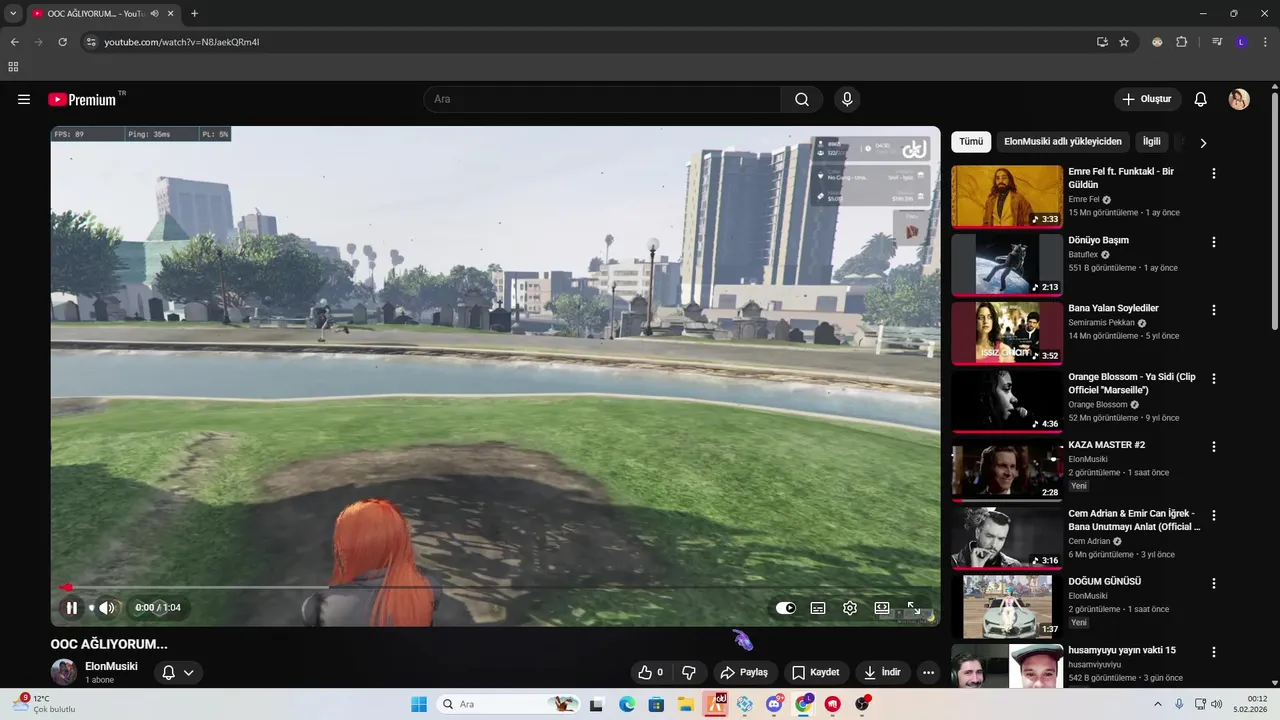Click the install app icon in address bar
The width and height of the screenshot is (1280, 720).
pyautogui.click(x=1102, y=42)
